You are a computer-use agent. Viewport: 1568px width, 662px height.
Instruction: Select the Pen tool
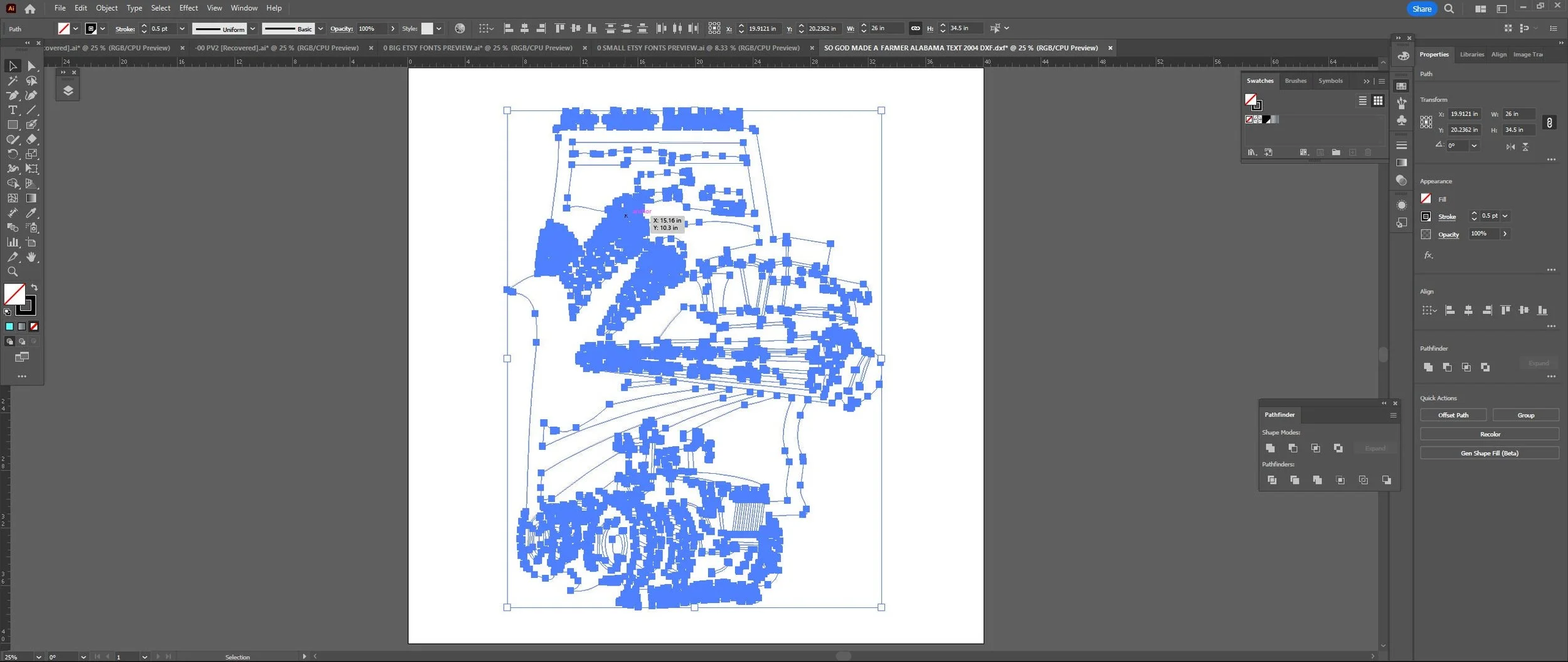13,95
